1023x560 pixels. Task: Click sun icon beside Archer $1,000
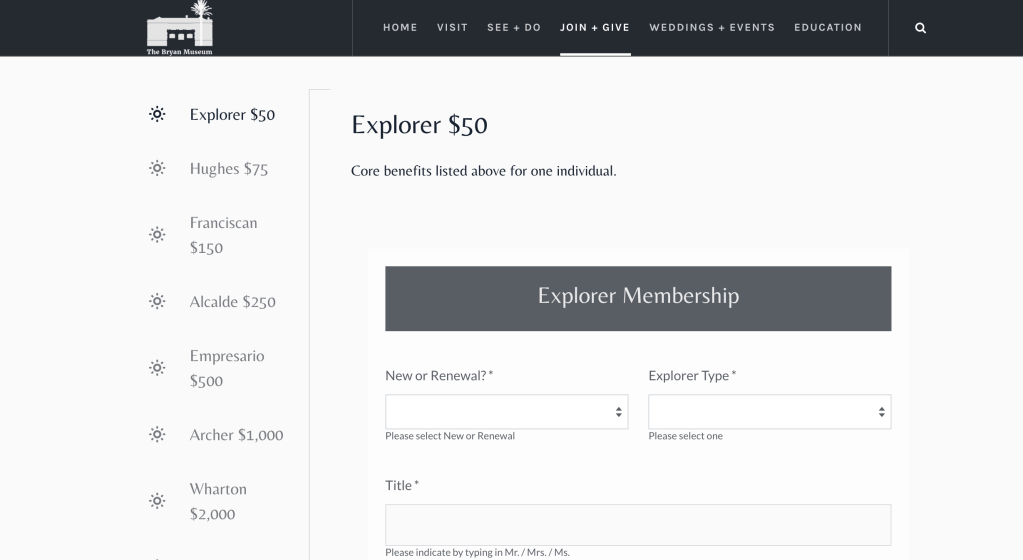pos(157,434)
